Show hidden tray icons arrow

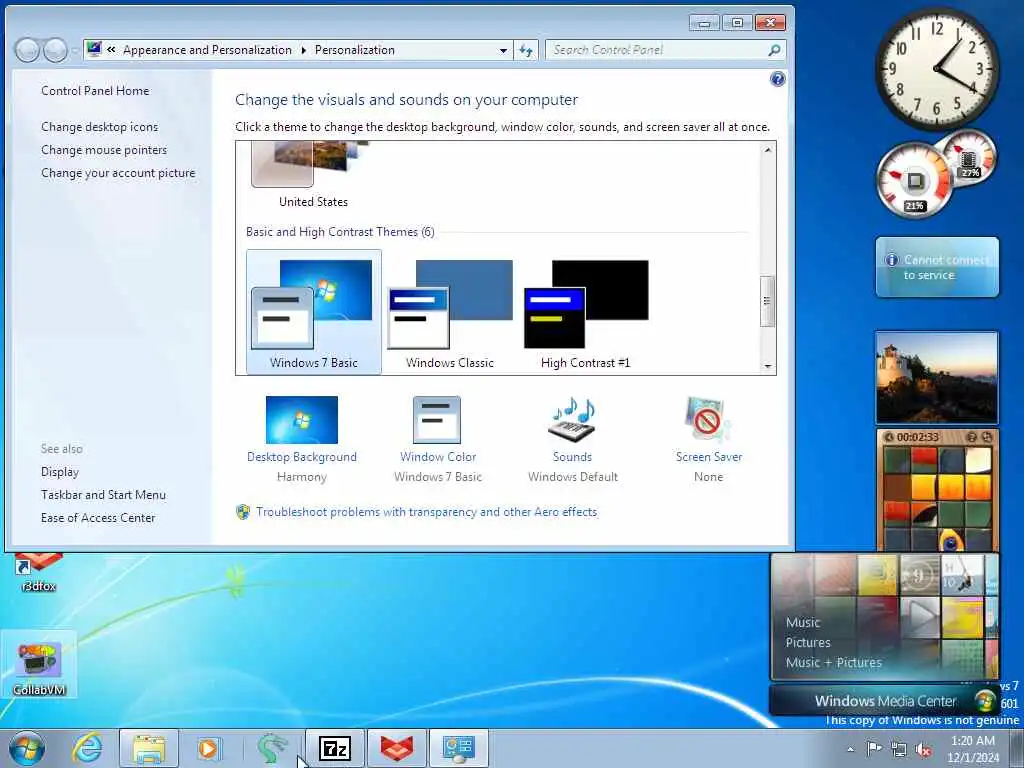tap(850, 749)
